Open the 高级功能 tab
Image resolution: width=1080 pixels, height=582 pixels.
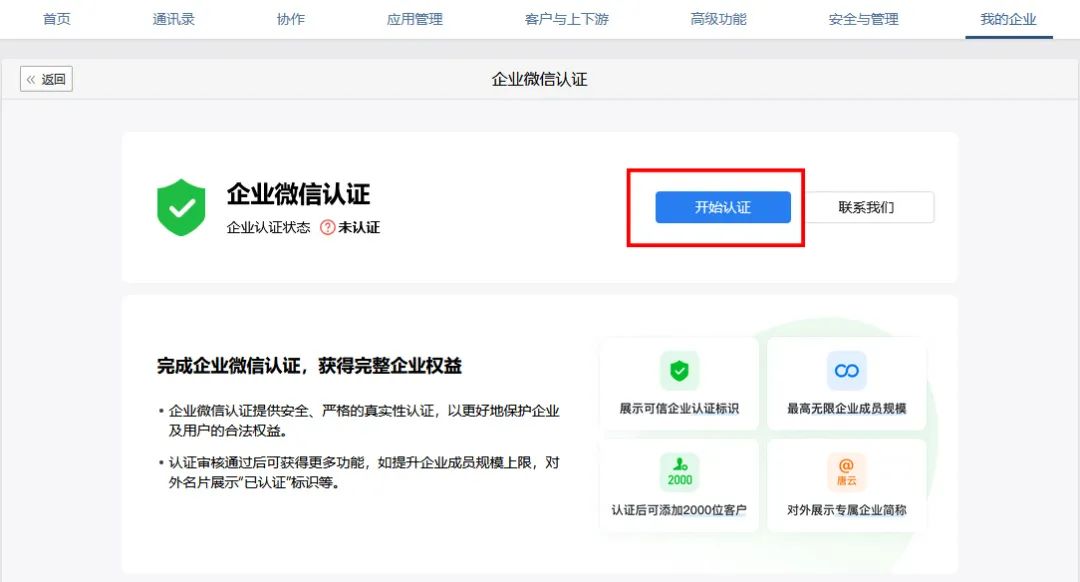718,19
